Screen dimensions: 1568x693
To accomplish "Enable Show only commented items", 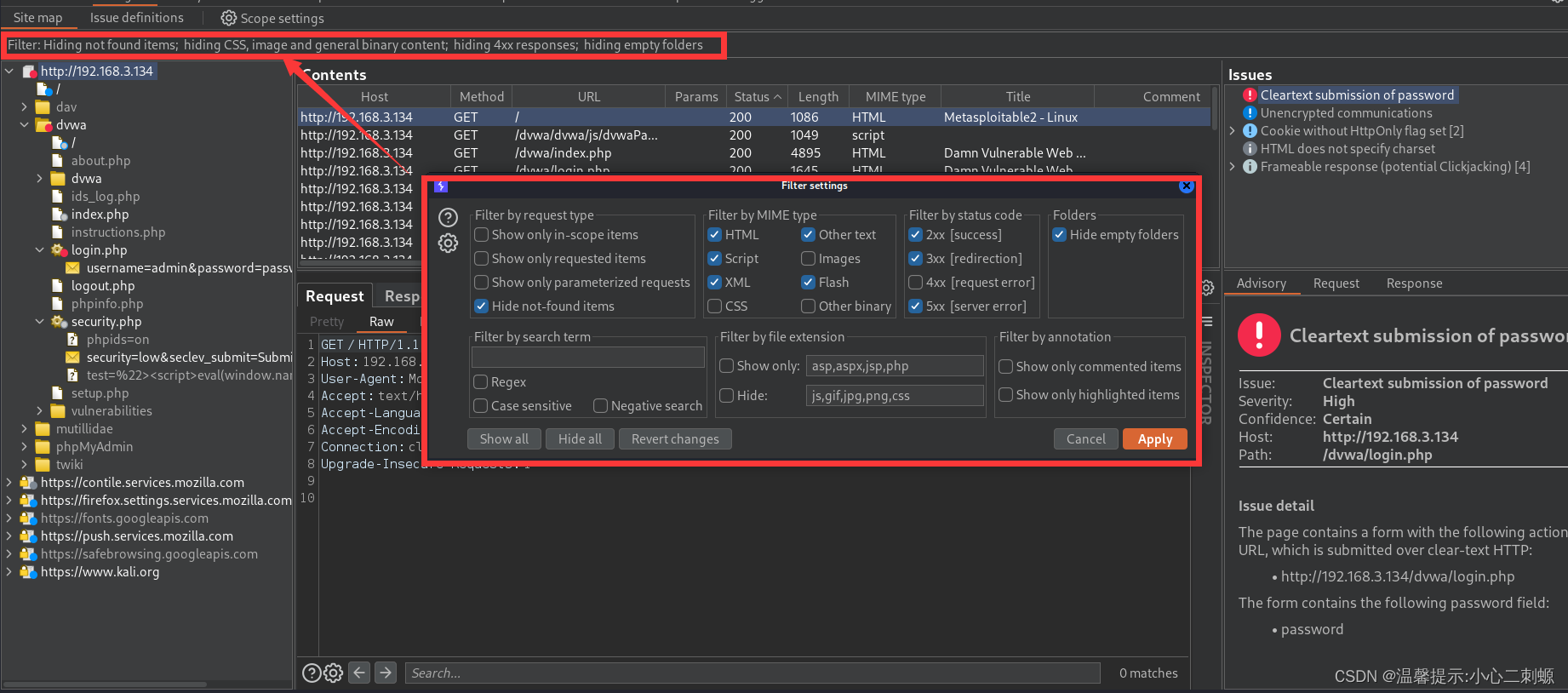I will tap(1006, 367).
